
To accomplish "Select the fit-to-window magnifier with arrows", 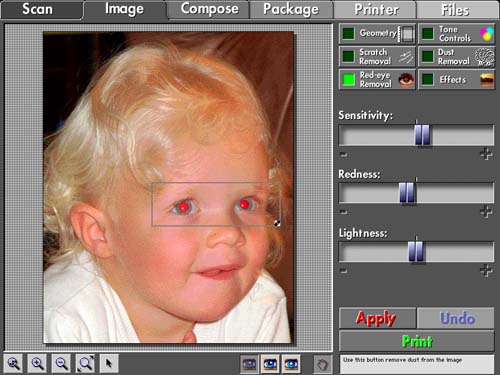I will pos(85,363).
